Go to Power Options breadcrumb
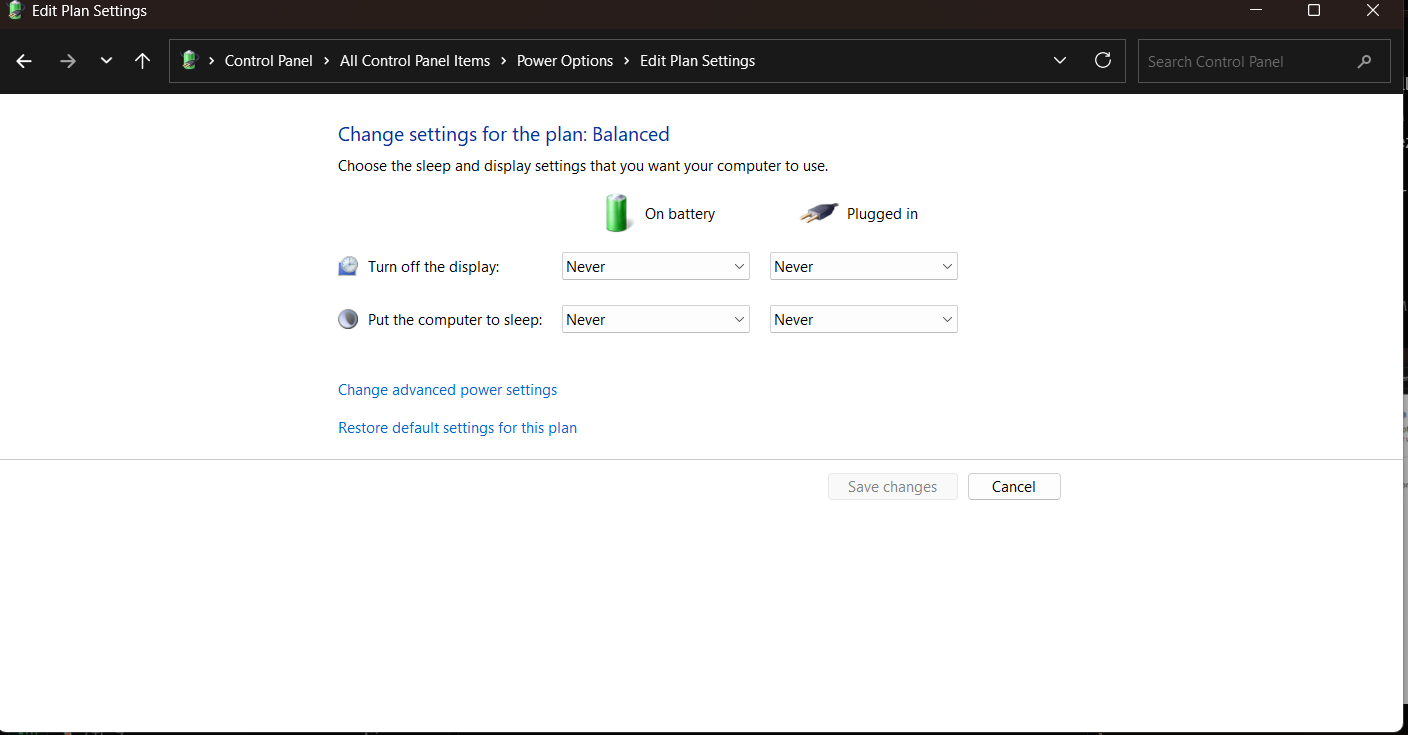The width and height of the screenshot is (1408, 735). click(565, 61)
